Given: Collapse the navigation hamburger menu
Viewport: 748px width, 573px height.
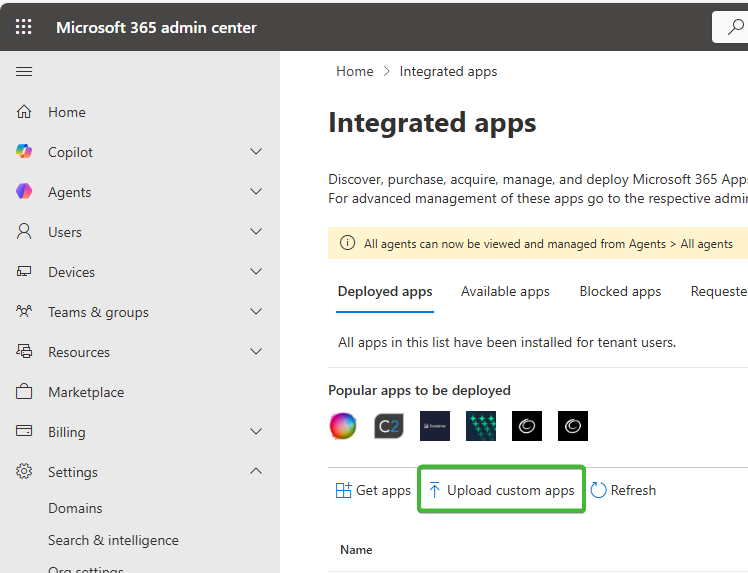Looking at the screenshot, I should tap(24, 71).
